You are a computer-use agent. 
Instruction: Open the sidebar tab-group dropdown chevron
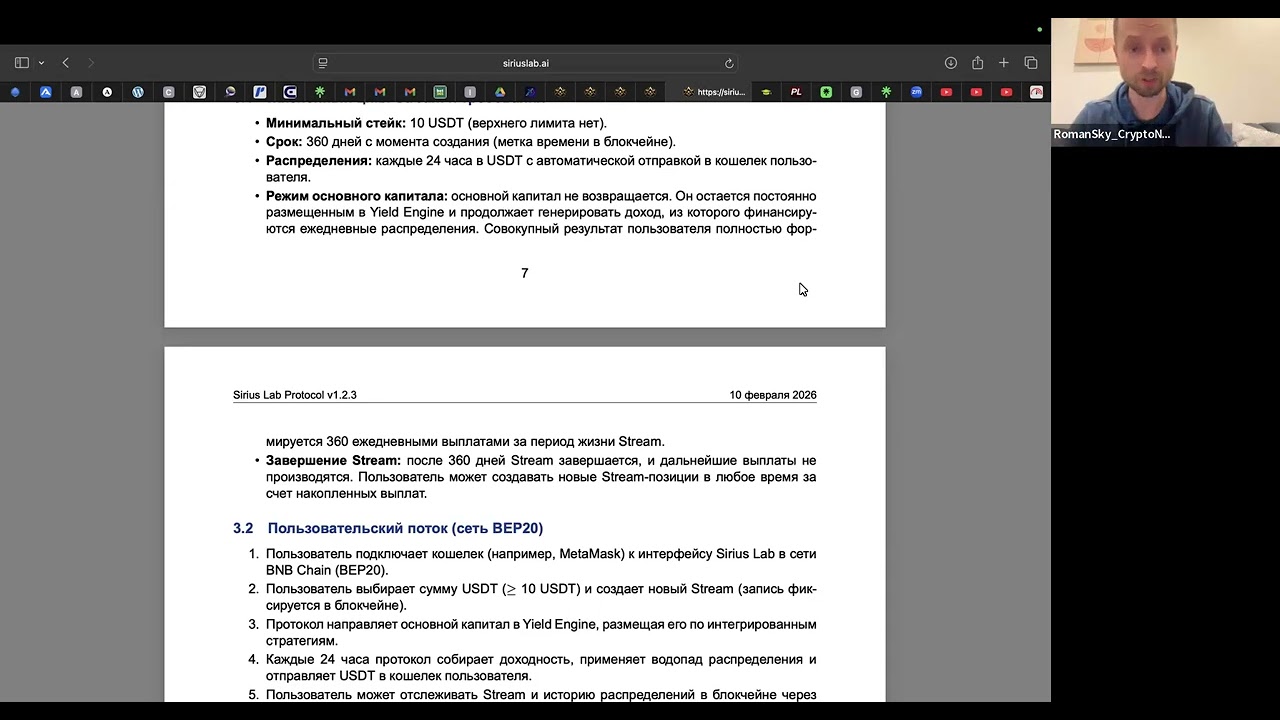[x=41, y=63]
